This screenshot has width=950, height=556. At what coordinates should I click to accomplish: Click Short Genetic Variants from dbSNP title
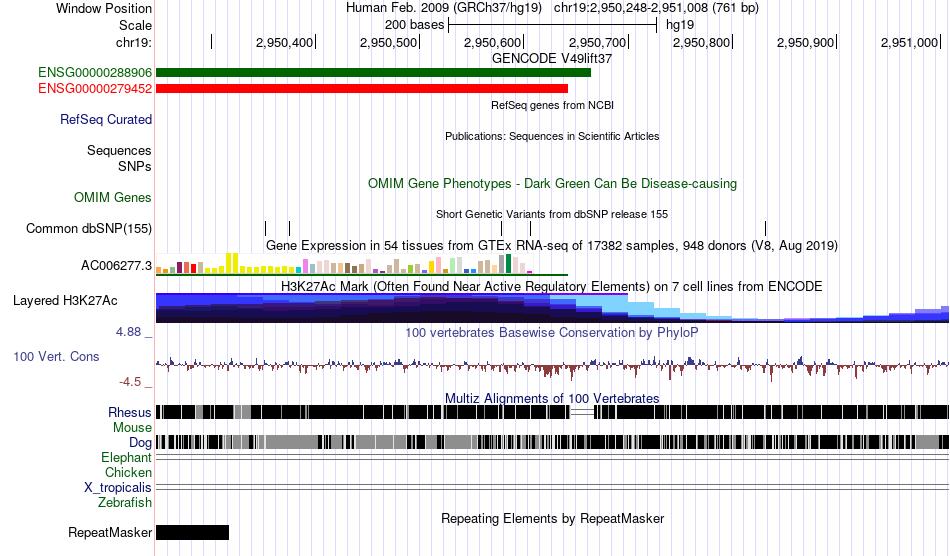tap(552, 214)
